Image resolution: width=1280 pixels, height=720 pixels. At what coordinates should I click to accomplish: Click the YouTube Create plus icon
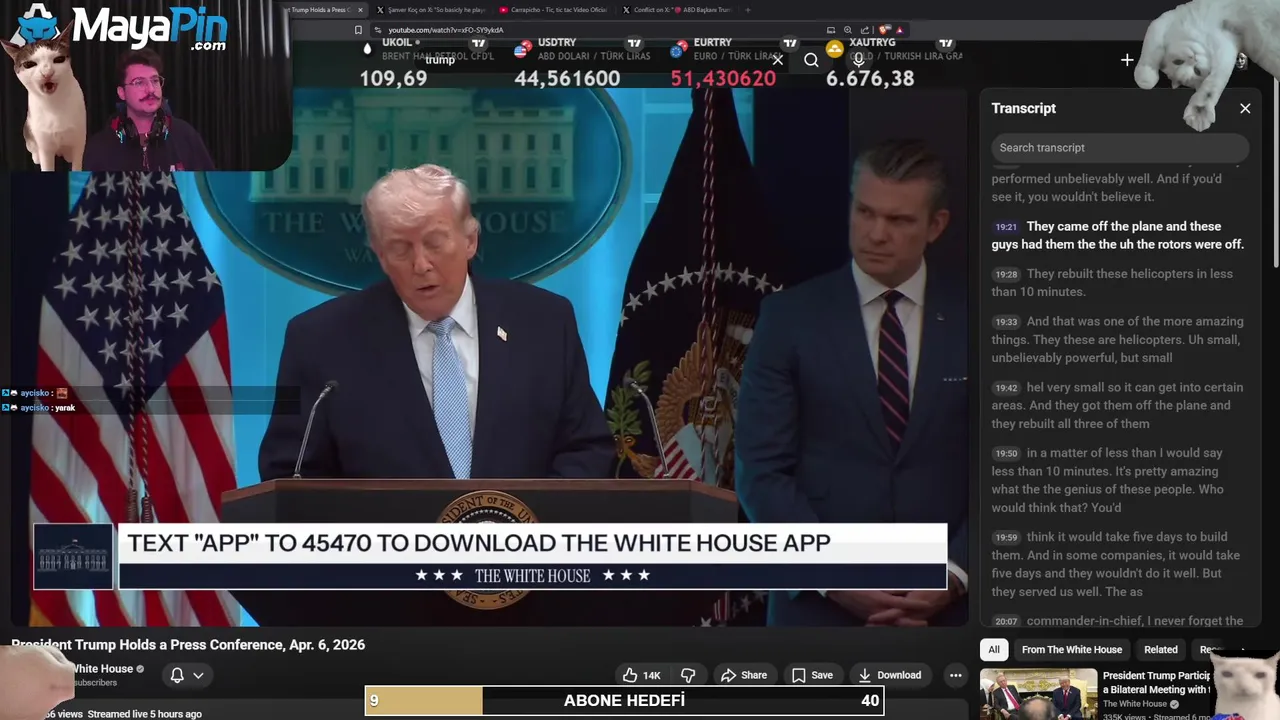pos(1127,60)
